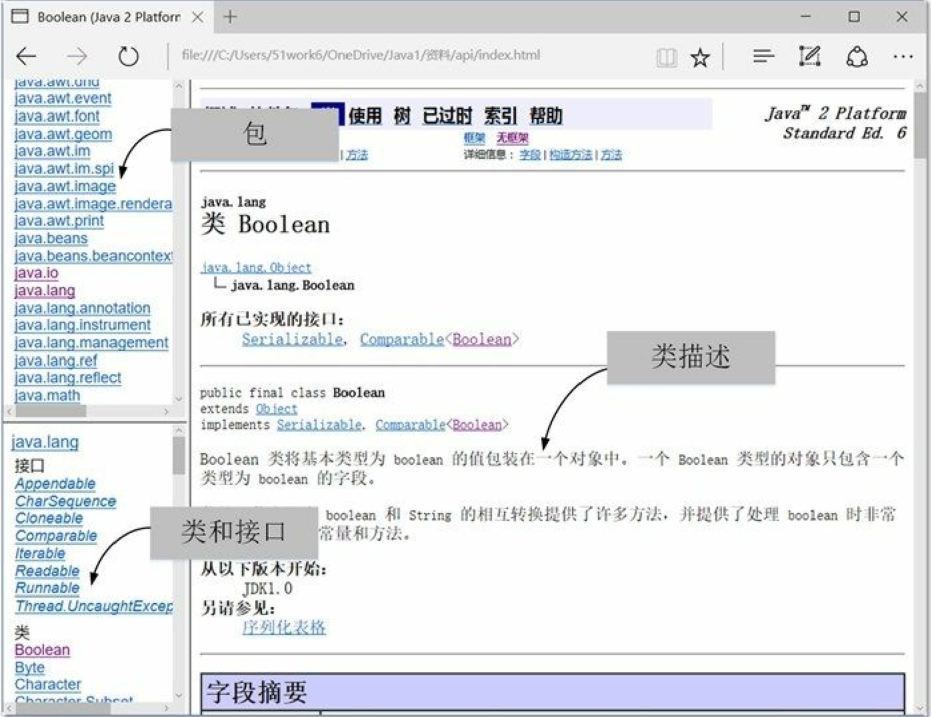
Task: Open the More actions ellipsis menu
Action: point(902,57)
